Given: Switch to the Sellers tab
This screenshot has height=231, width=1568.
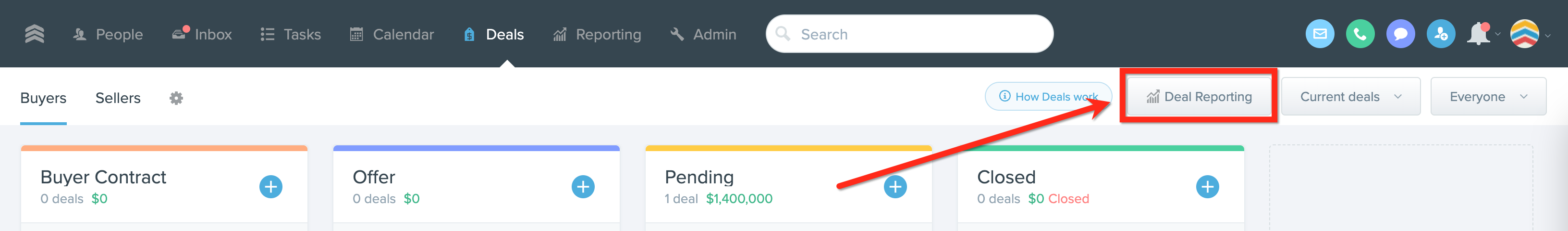Looking at the screenshot, I should point(118,98).
